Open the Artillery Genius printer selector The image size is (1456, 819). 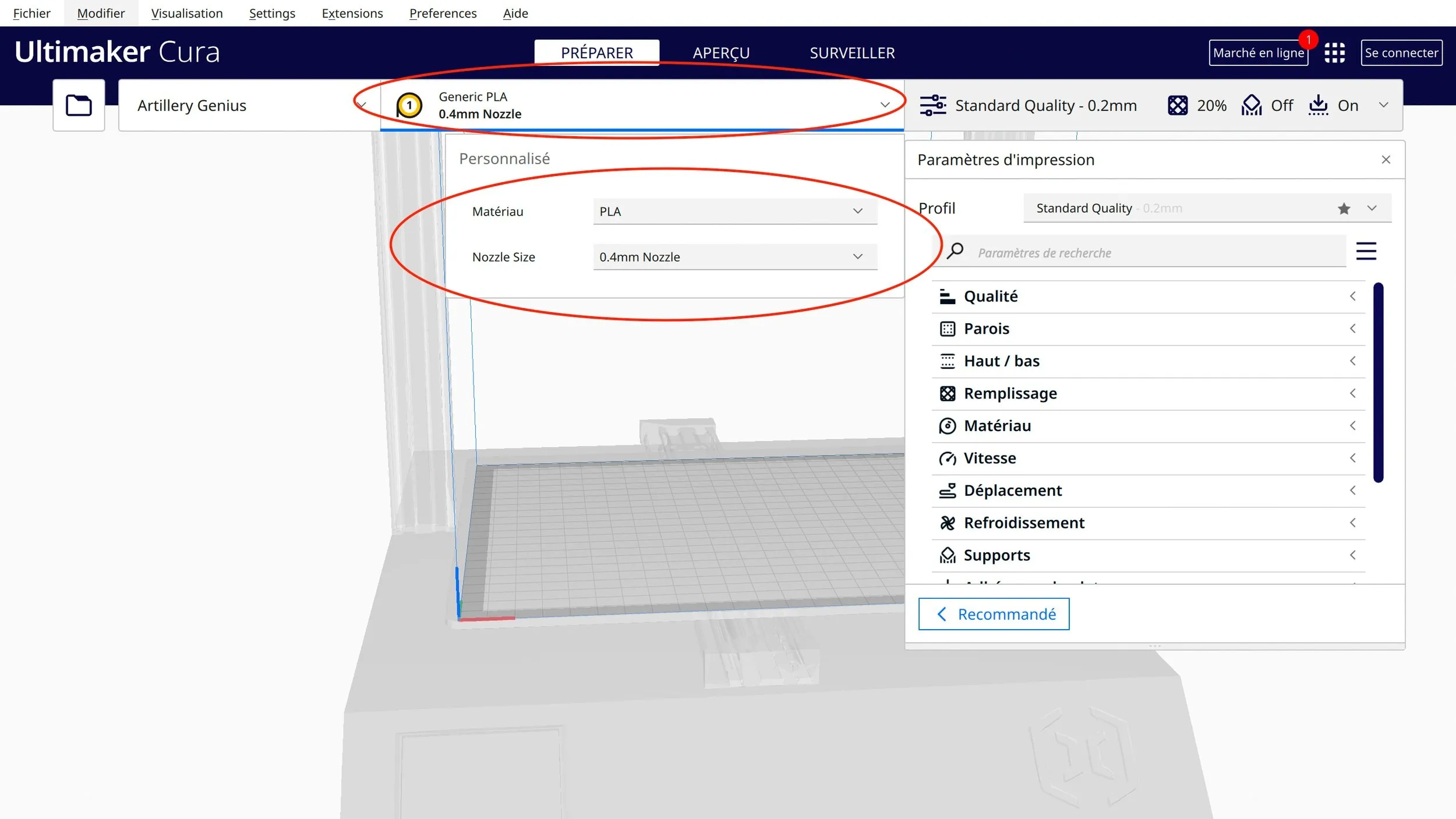pos(249,105)
